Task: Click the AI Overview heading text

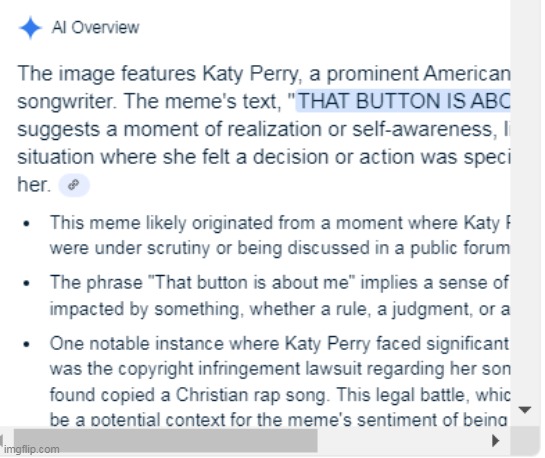Action: 96,27
